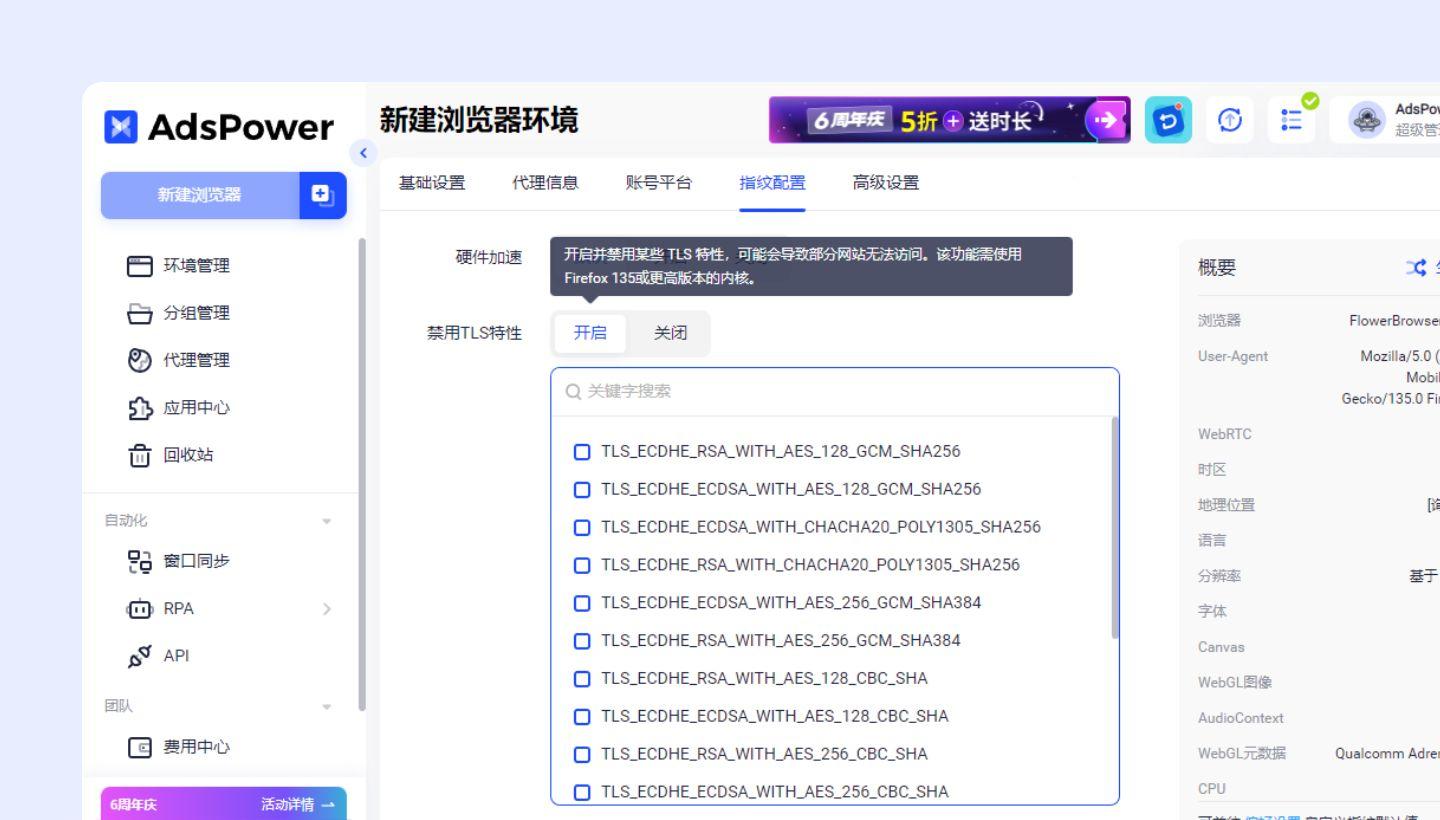Collapse the 自动化 section

[326, 520]
